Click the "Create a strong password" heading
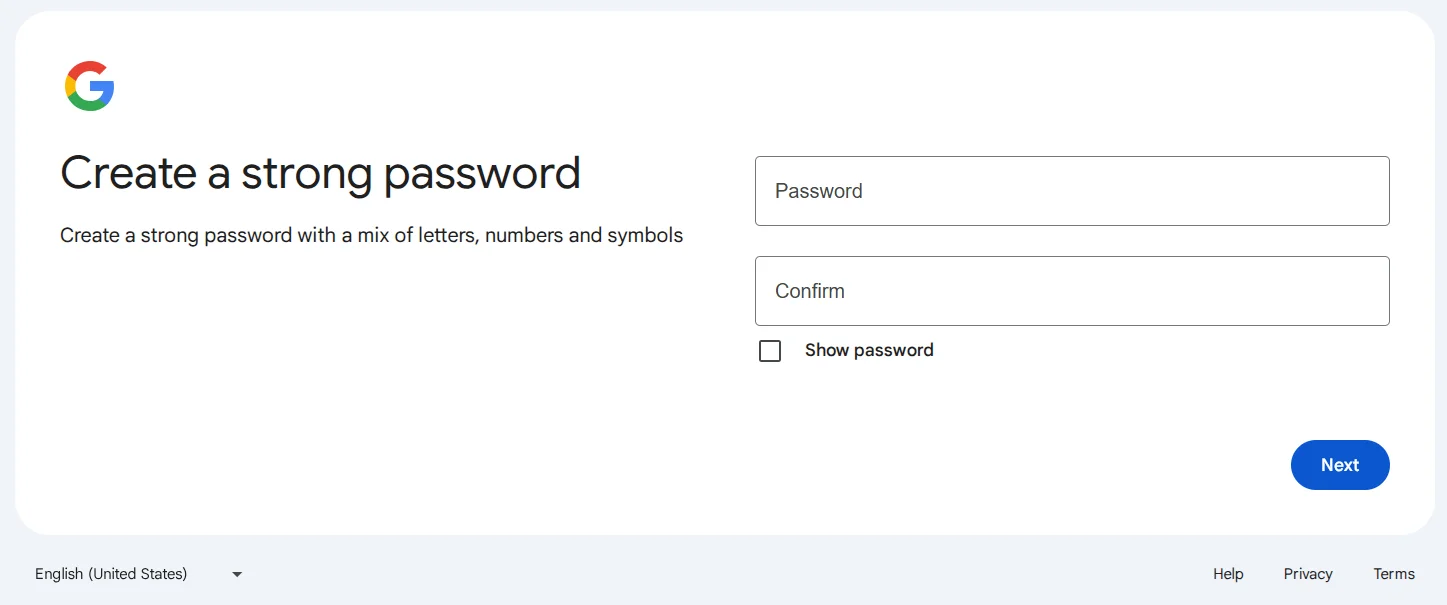The height and width of the screenshot is (605, 1447). (320, 173)
